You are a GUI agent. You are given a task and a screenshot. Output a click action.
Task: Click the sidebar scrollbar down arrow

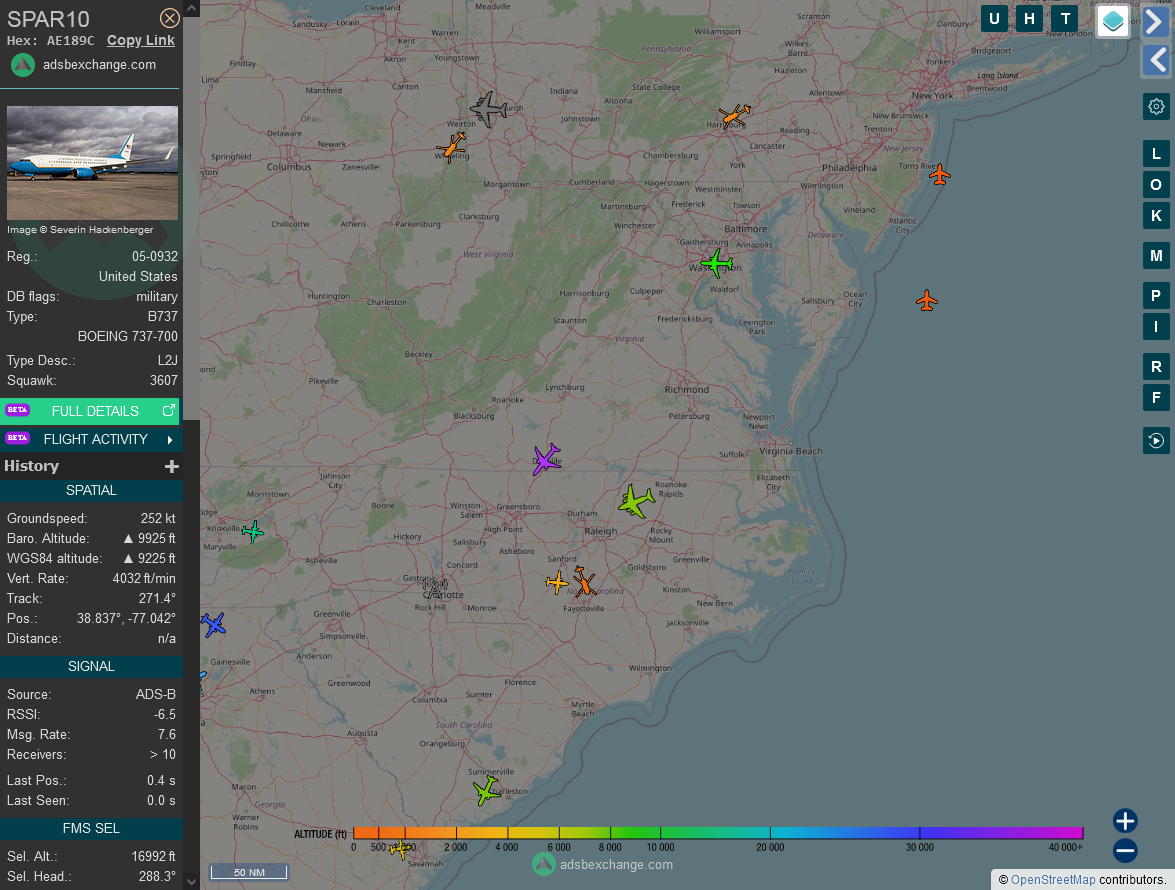(192, 882)
